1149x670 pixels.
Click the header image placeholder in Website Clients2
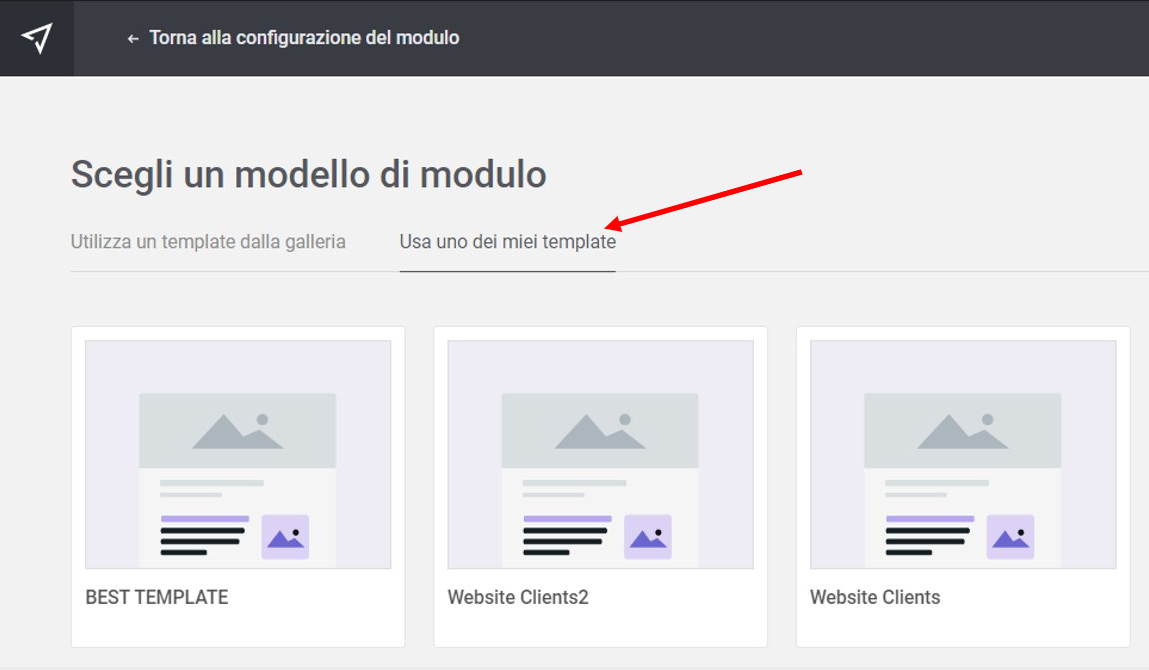click(x=600, y=430)
